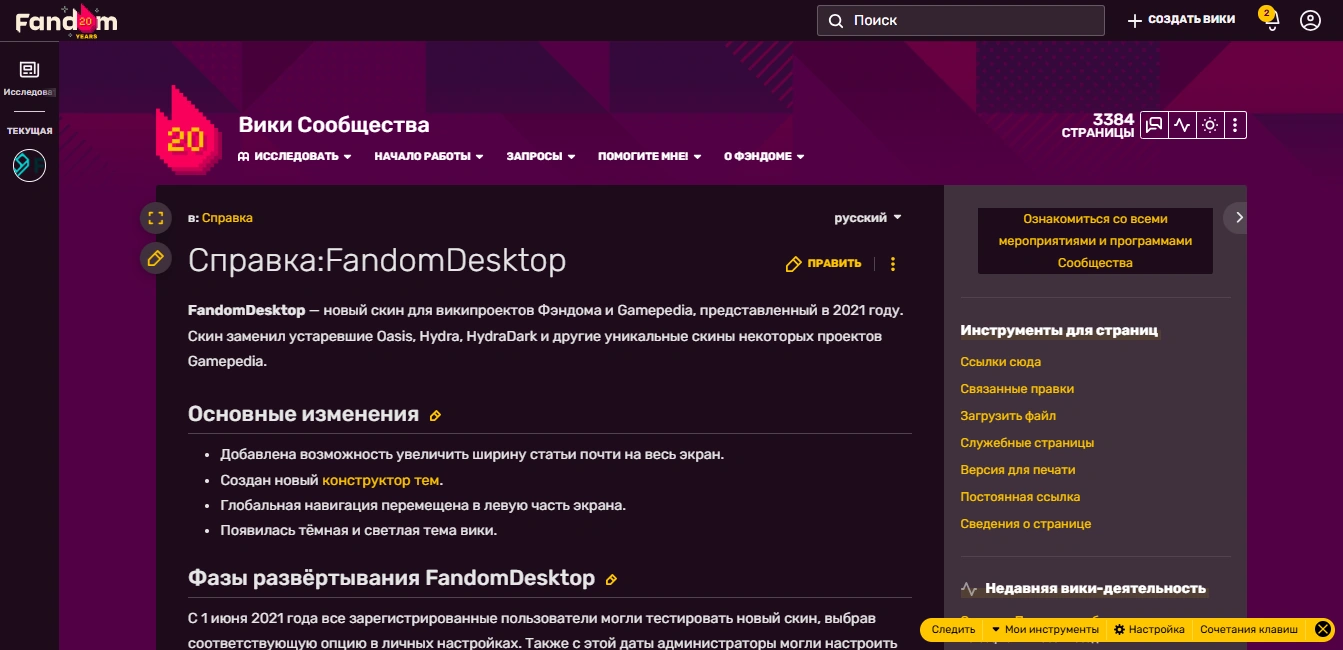Open the user profile avatar icon
1343x650 pixels.
pos(1310,20)
